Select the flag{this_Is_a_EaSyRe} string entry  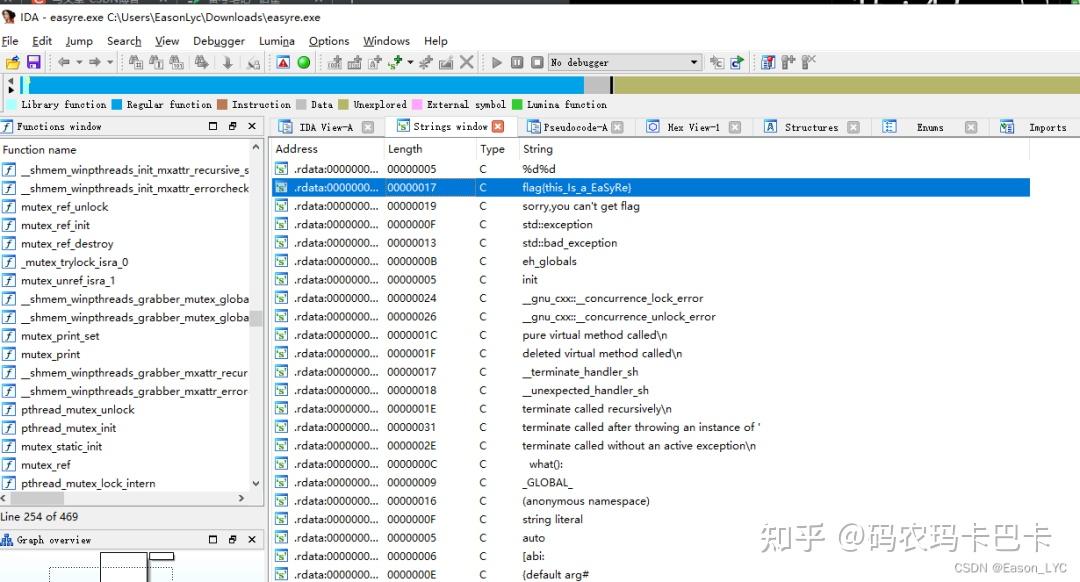coord(600,187)
